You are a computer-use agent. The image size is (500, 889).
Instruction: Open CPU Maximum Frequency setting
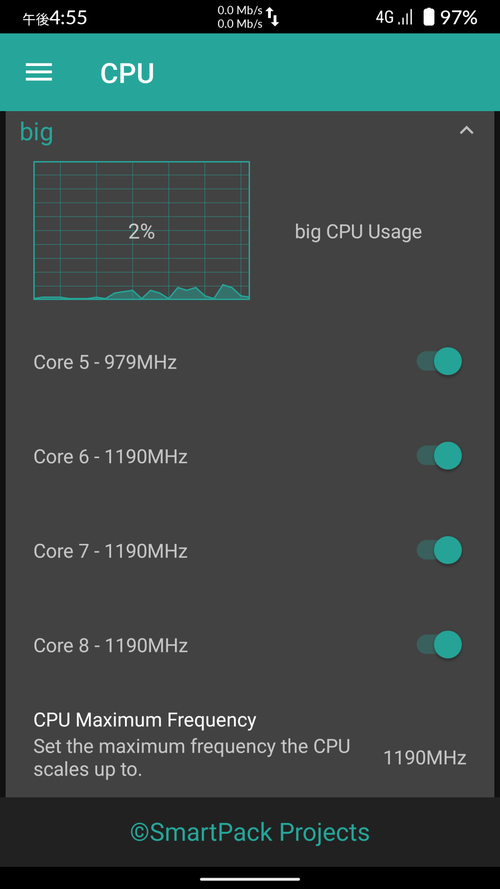click(x=250, y=745)
